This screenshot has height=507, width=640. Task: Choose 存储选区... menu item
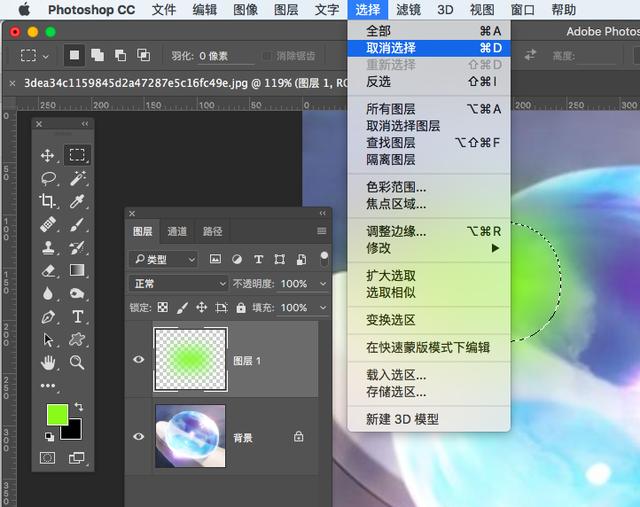coord(429,392)
